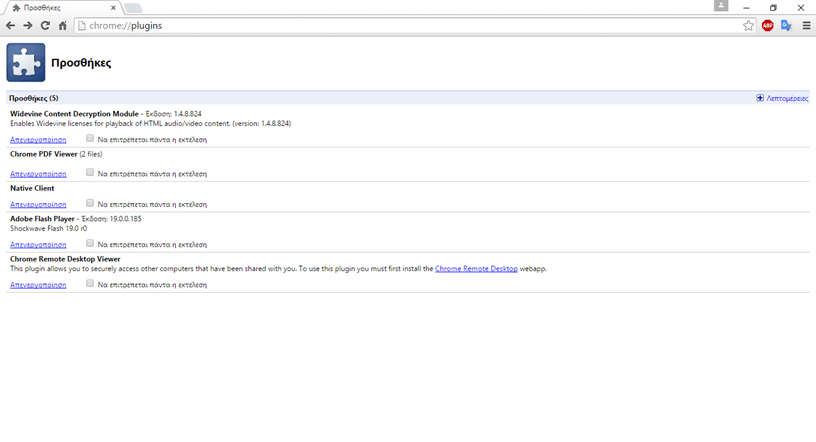Click the Chrome PDF Viewer title
This screenshot has height=442, width=816.
click(x=44, y=154)
